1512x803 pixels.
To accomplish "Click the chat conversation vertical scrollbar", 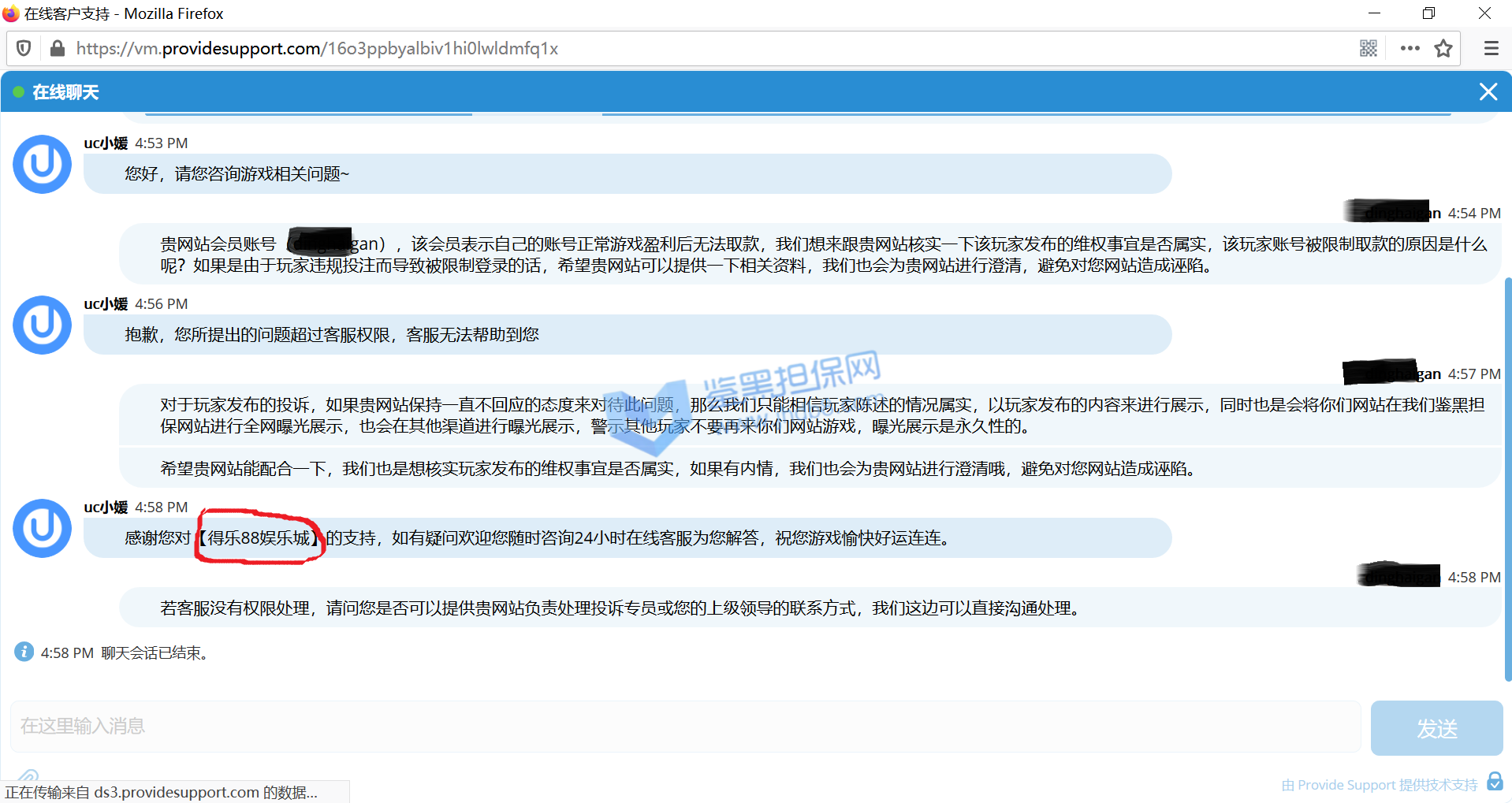I will pyautogui.click(x=1507, y=473).
